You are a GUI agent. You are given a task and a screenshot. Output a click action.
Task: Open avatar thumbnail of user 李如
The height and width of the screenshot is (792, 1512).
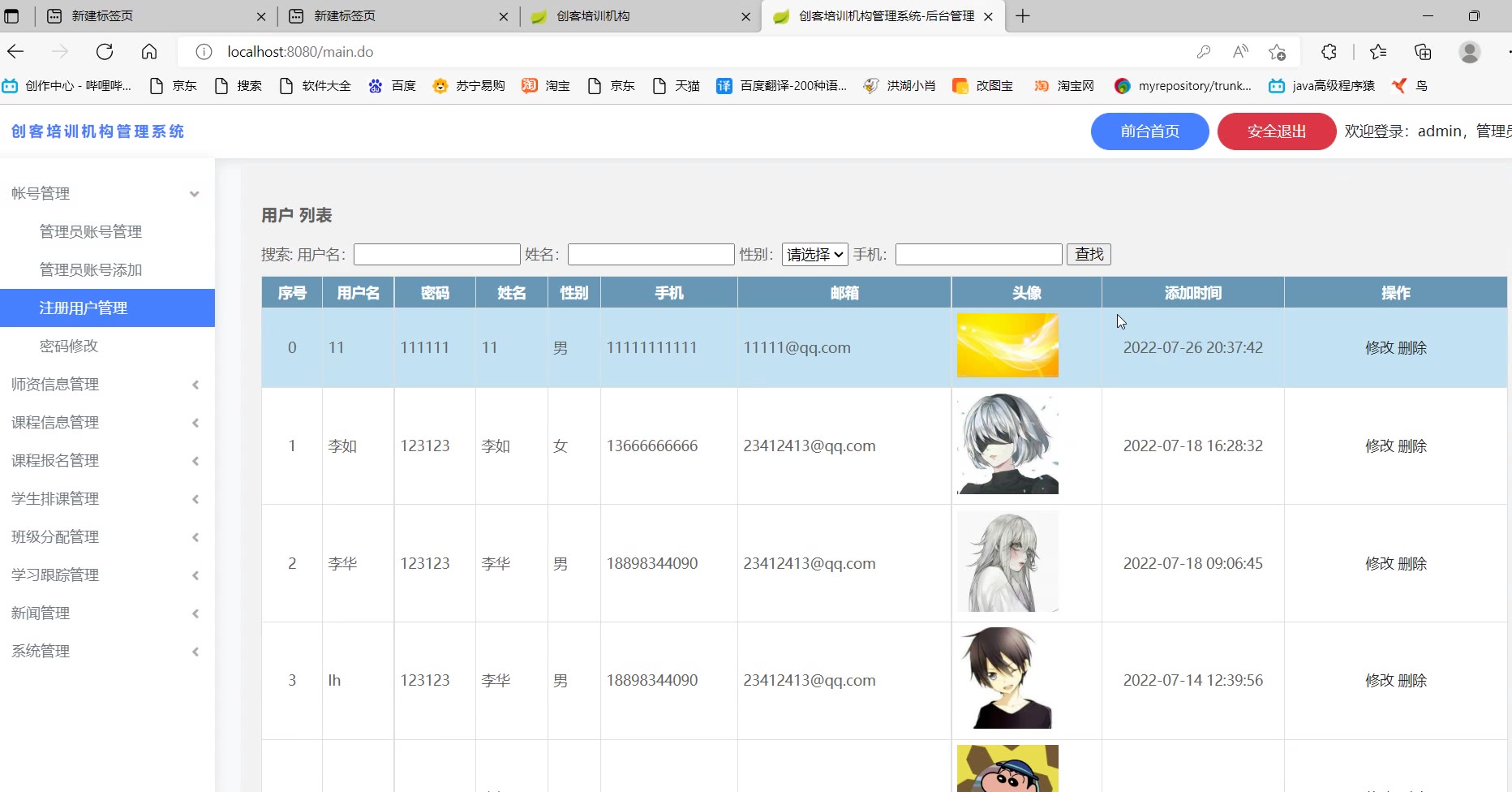[1007, 444]
